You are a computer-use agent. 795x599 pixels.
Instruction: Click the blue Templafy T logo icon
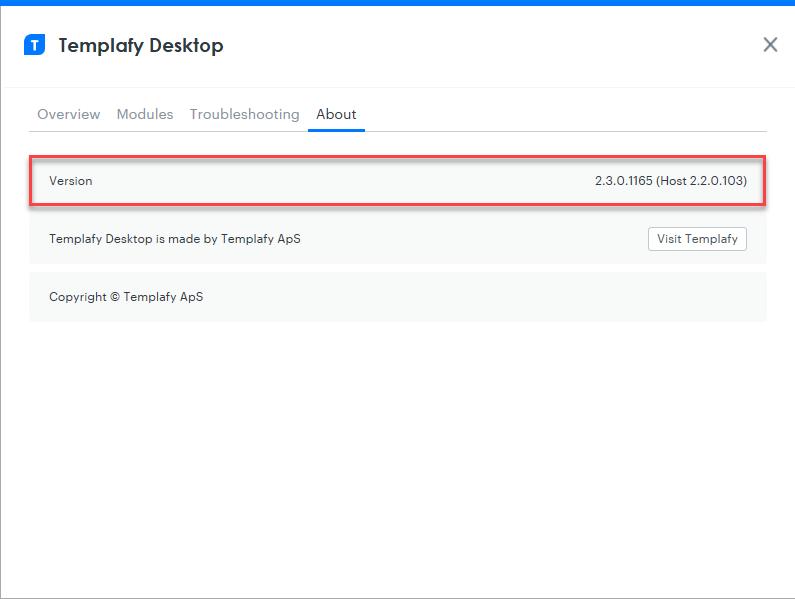pyautogui.click(x=34, y=45)
